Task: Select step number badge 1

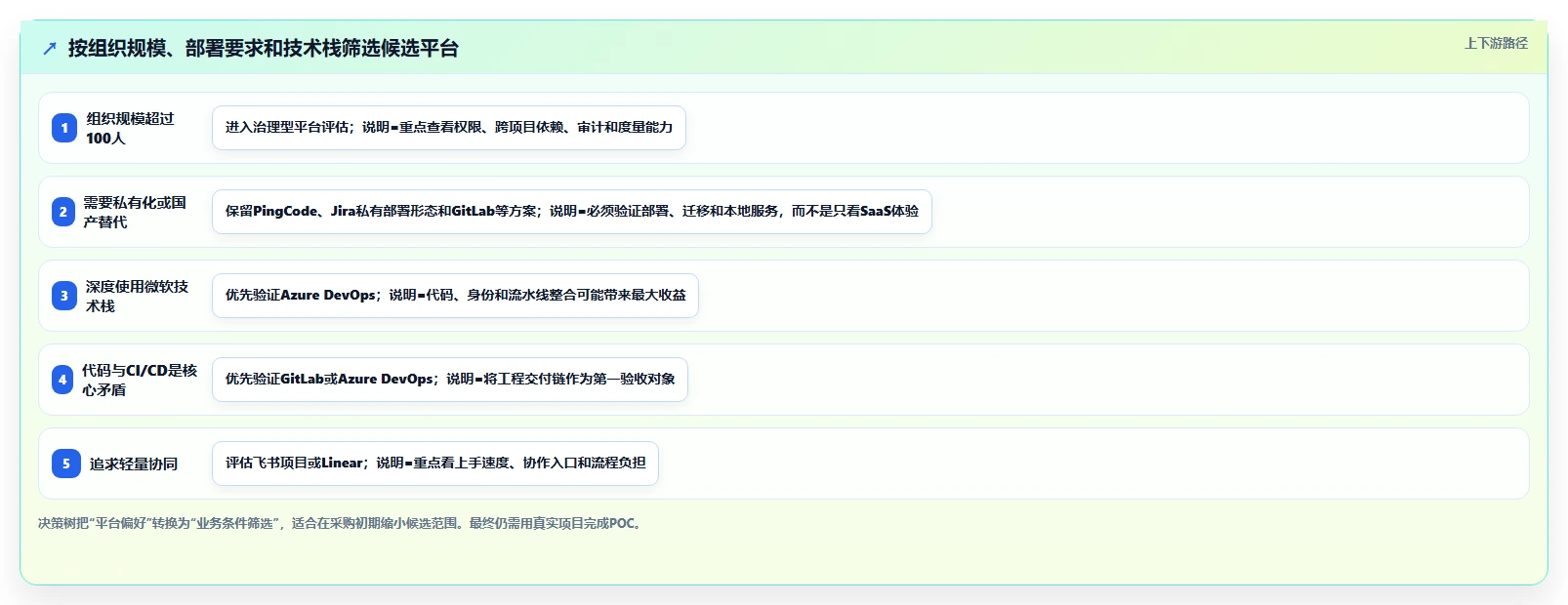Action: 64,128
